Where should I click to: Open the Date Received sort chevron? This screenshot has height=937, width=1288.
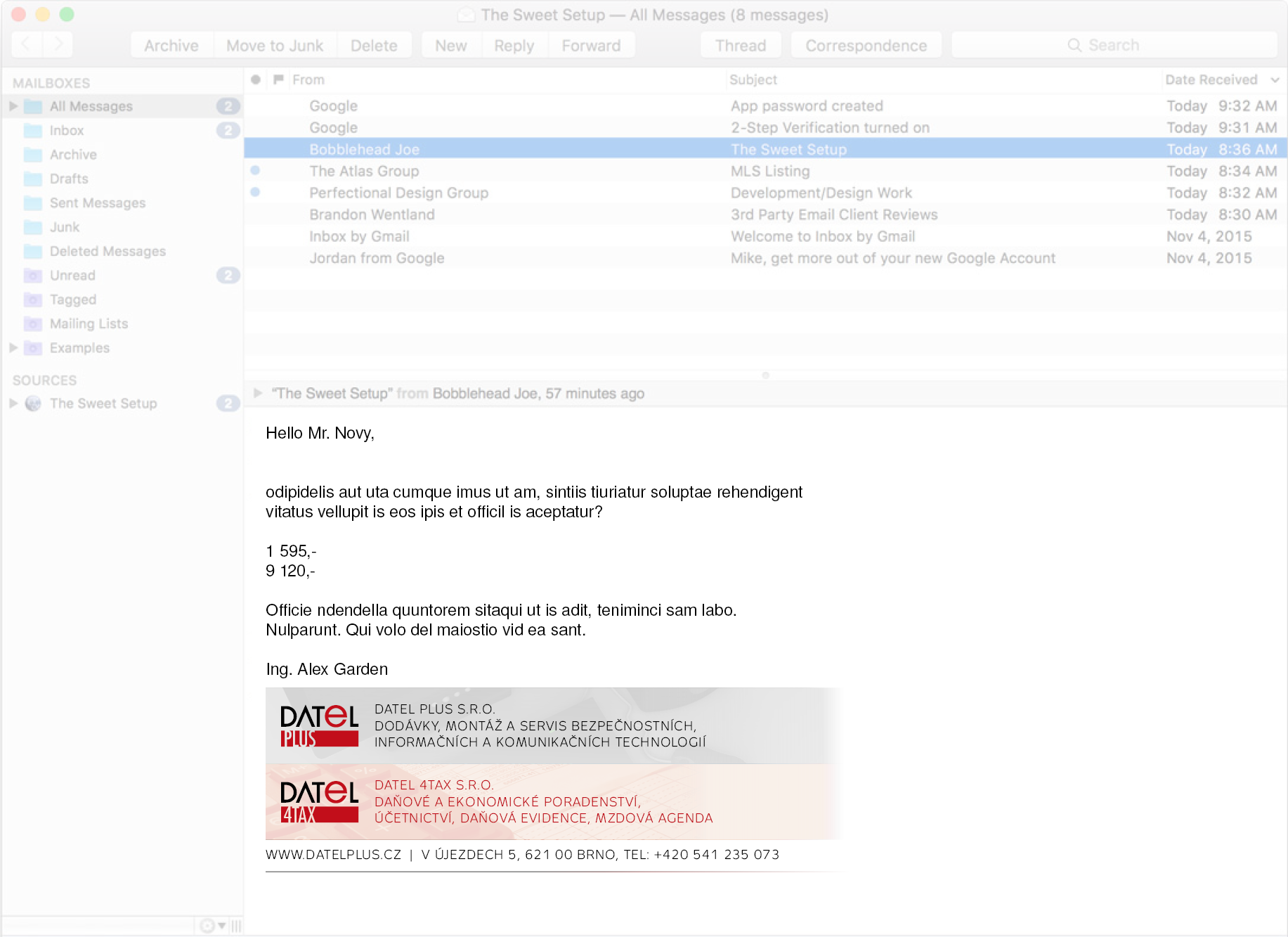[1275, 79]
